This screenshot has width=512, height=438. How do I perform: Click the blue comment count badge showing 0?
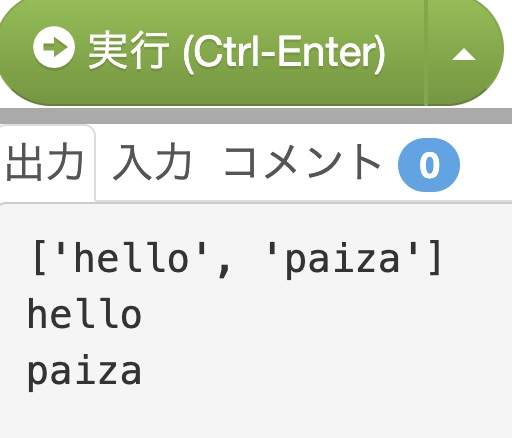429,165
